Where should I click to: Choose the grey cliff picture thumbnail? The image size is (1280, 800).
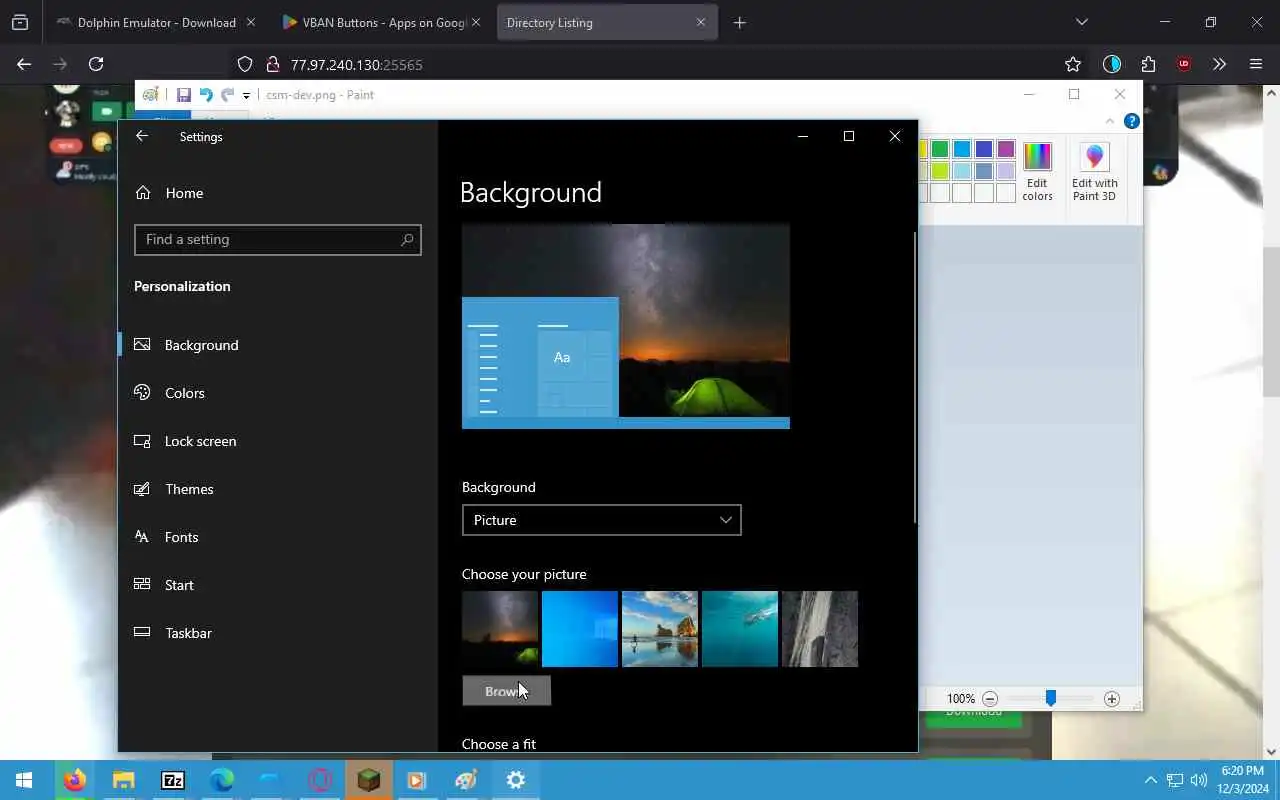(x=820, y=629)
